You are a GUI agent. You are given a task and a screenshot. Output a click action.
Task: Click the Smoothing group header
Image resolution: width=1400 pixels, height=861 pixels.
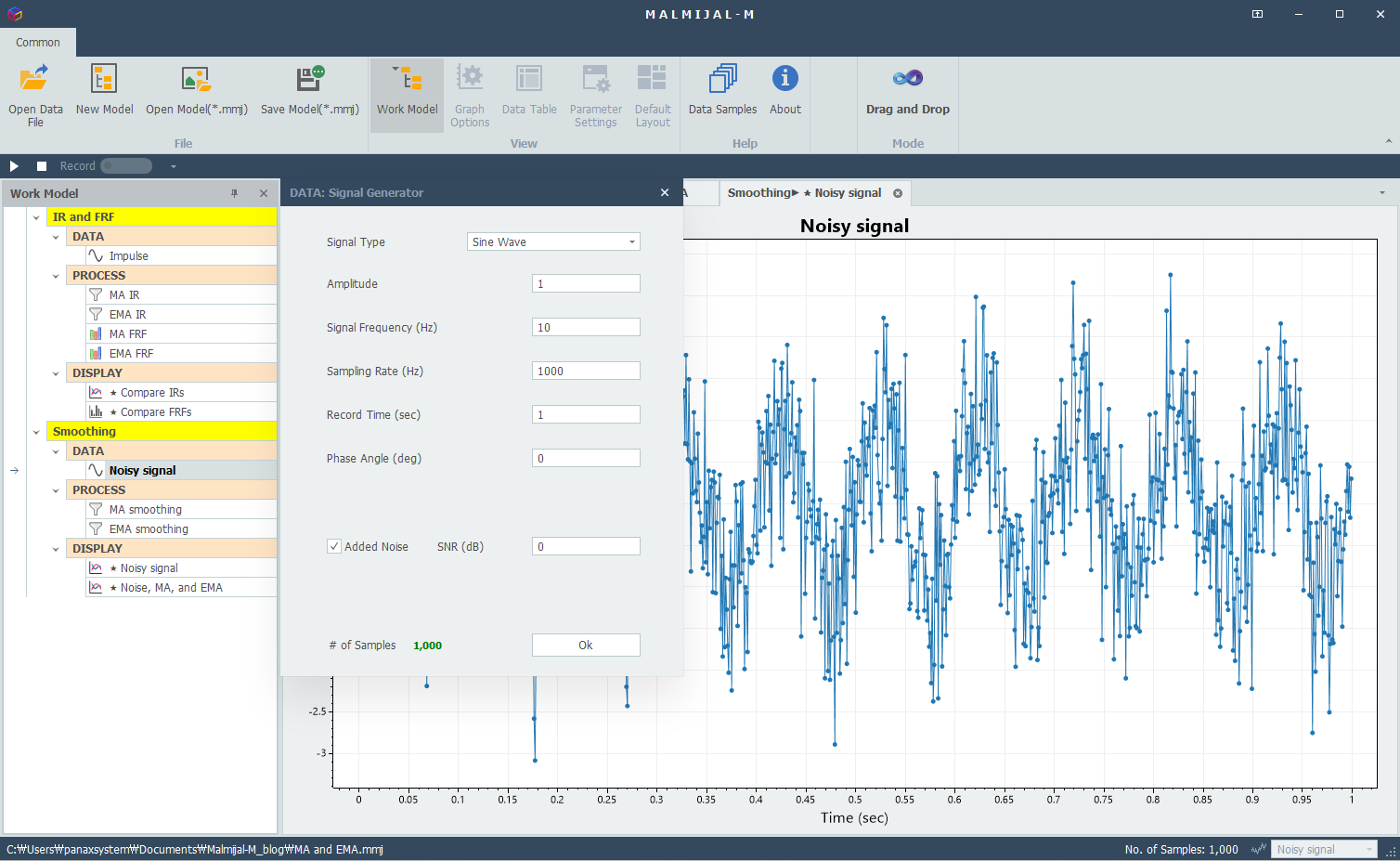162,432
